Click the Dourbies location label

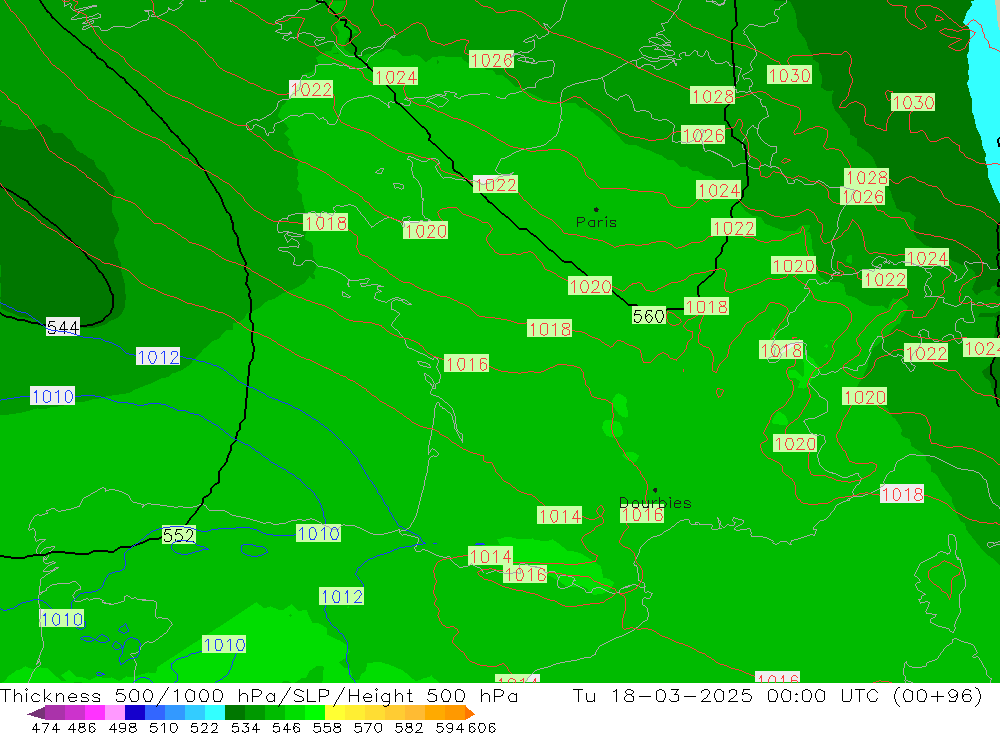coord(655,503)
